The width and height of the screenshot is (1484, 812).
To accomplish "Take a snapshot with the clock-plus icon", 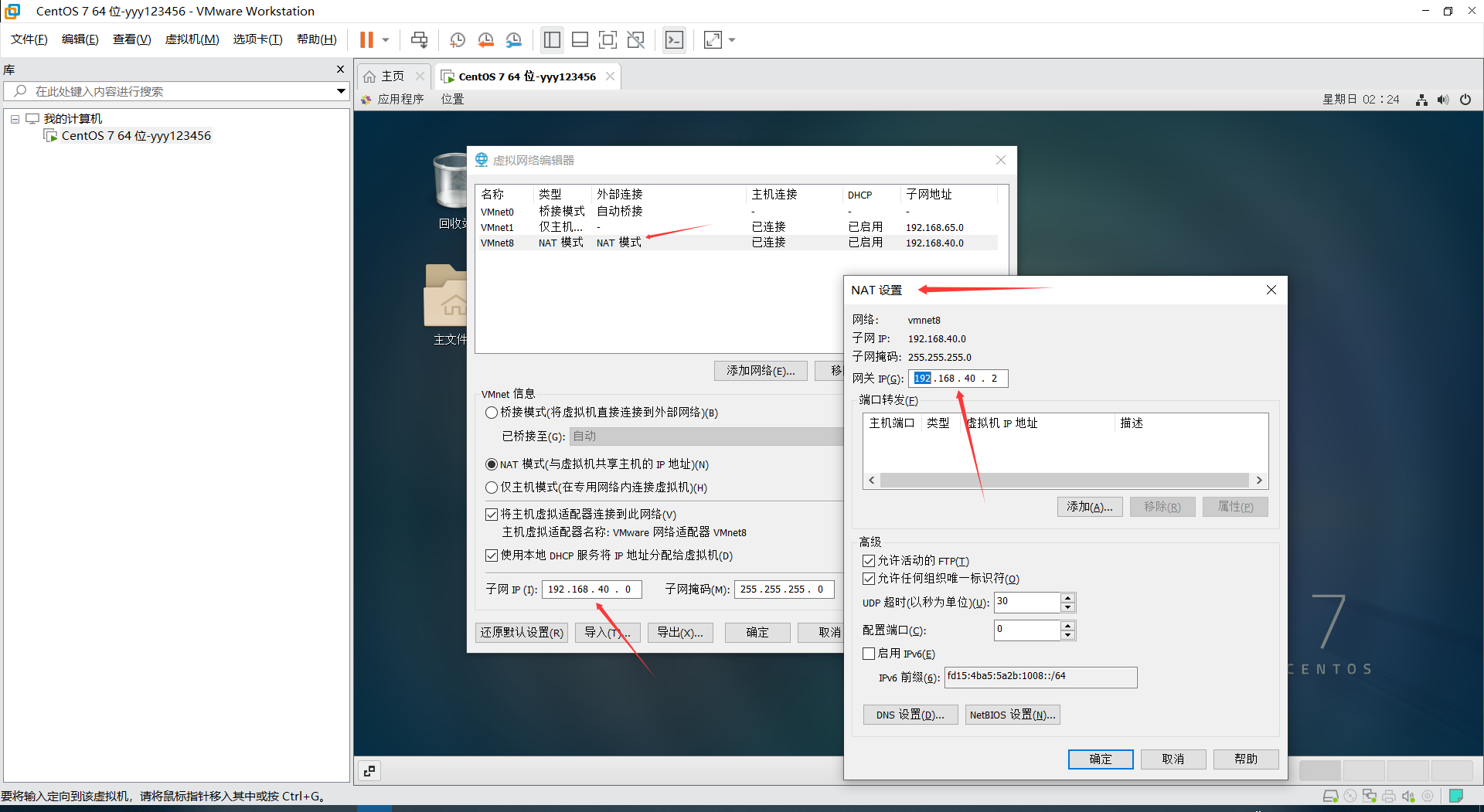I will pyautogui.click(x=457, y=39).
